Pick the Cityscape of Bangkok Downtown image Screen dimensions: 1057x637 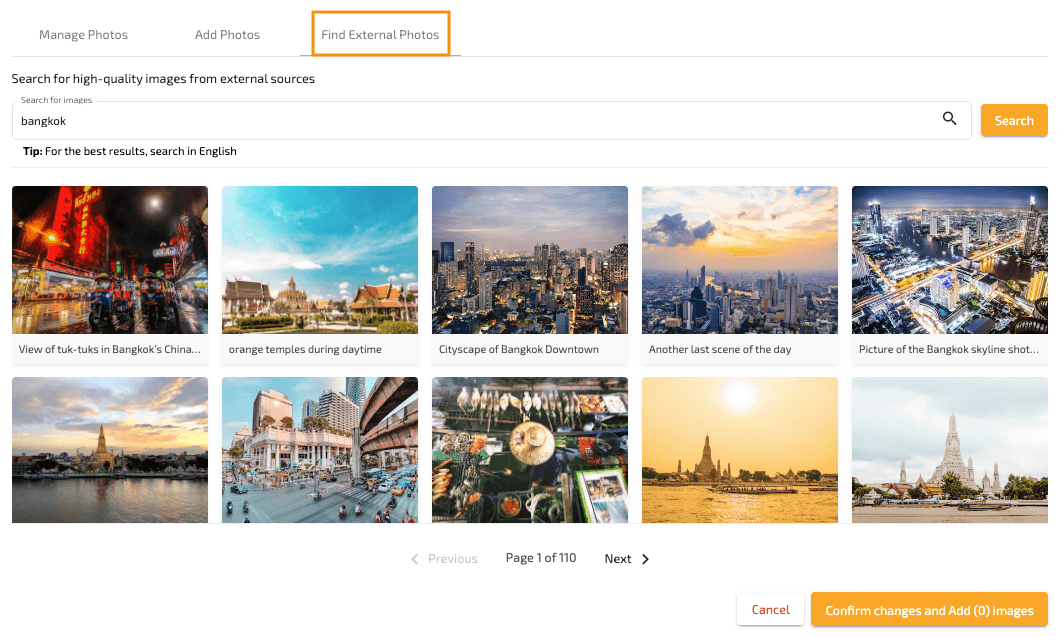coord(530,260)
